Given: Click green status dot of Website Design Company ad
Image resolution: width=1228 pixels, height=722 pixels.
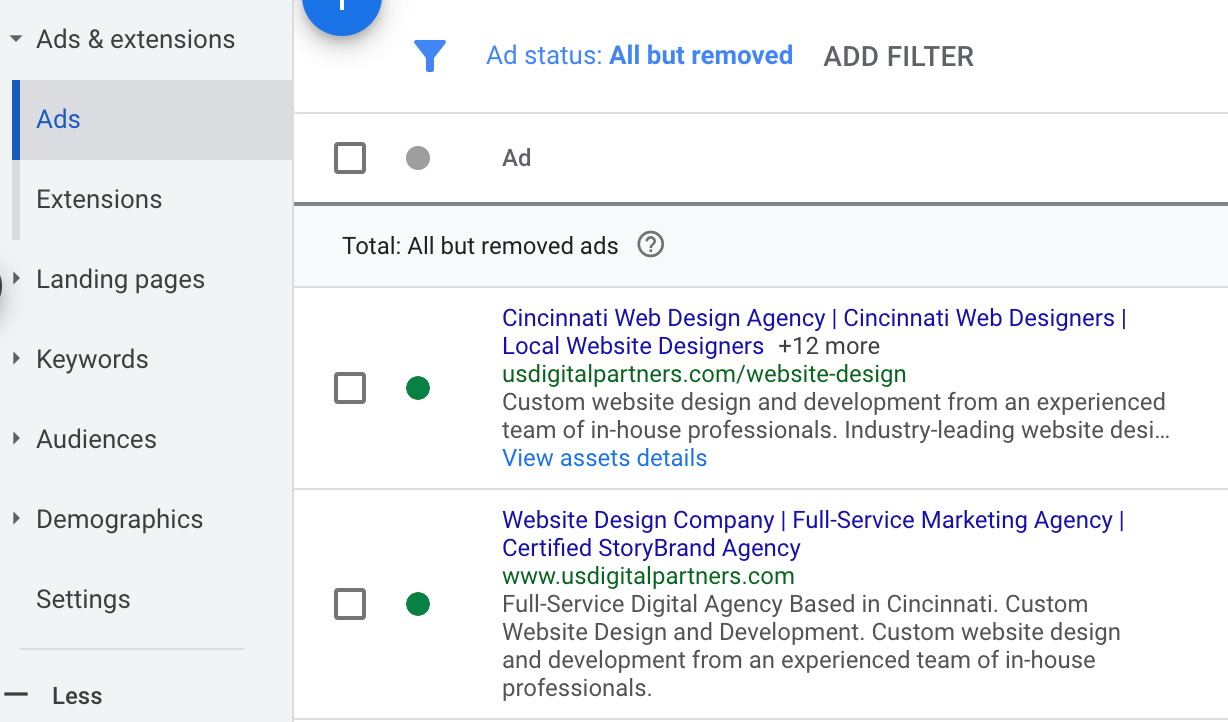Looking at the screenshot, I should (x=418, y=604).
